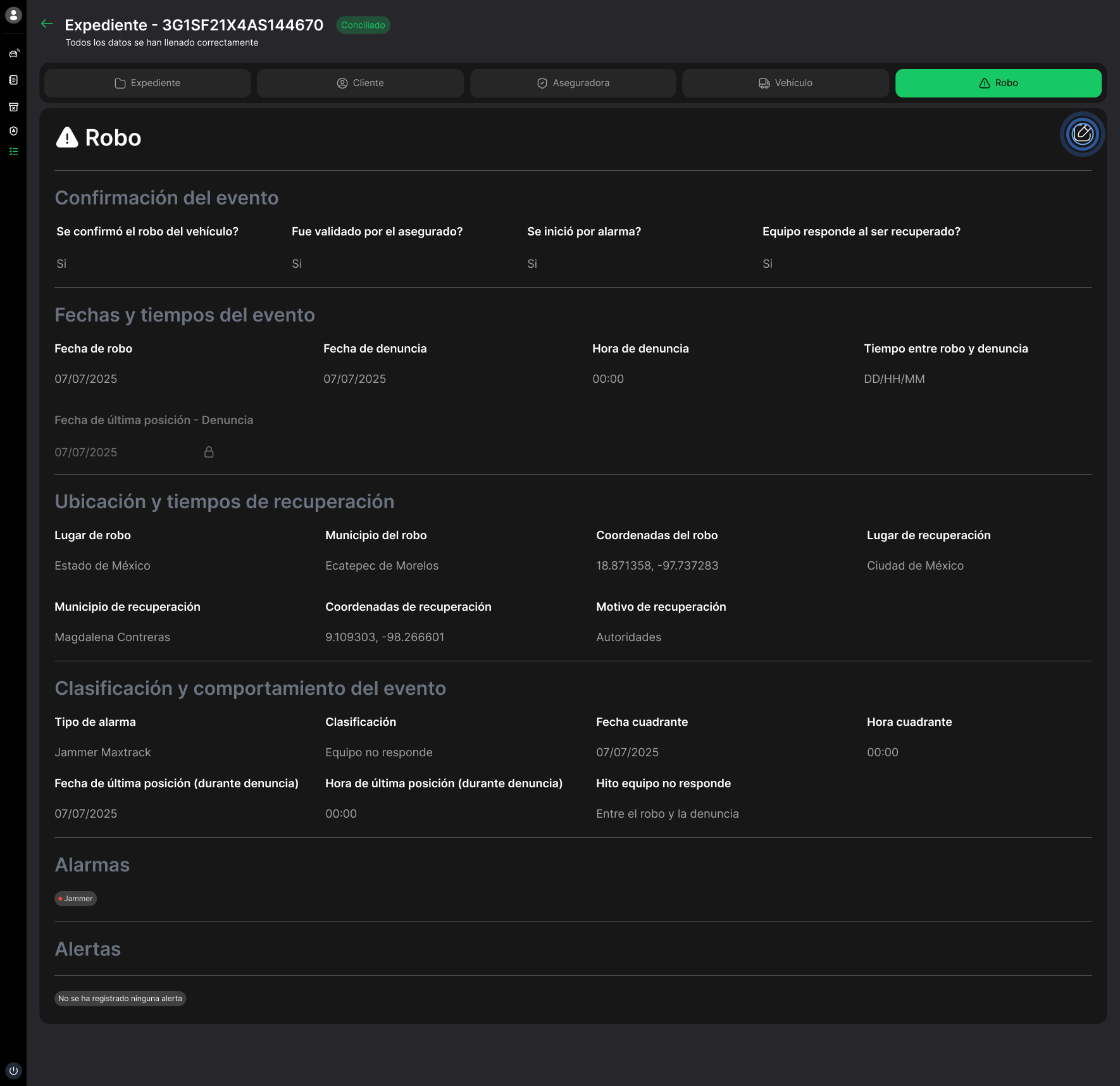Click the round edit pencil button
The width and height of the screenshot is (1120, 1086).
click(1082, 134)
